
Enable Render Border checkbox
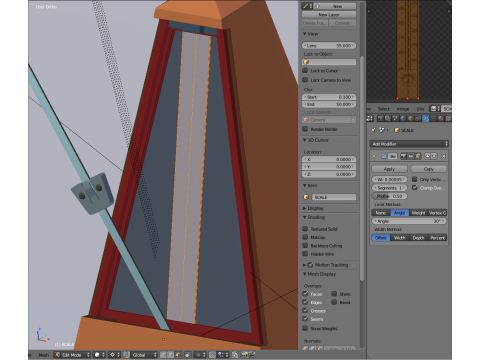click(305, 129)
